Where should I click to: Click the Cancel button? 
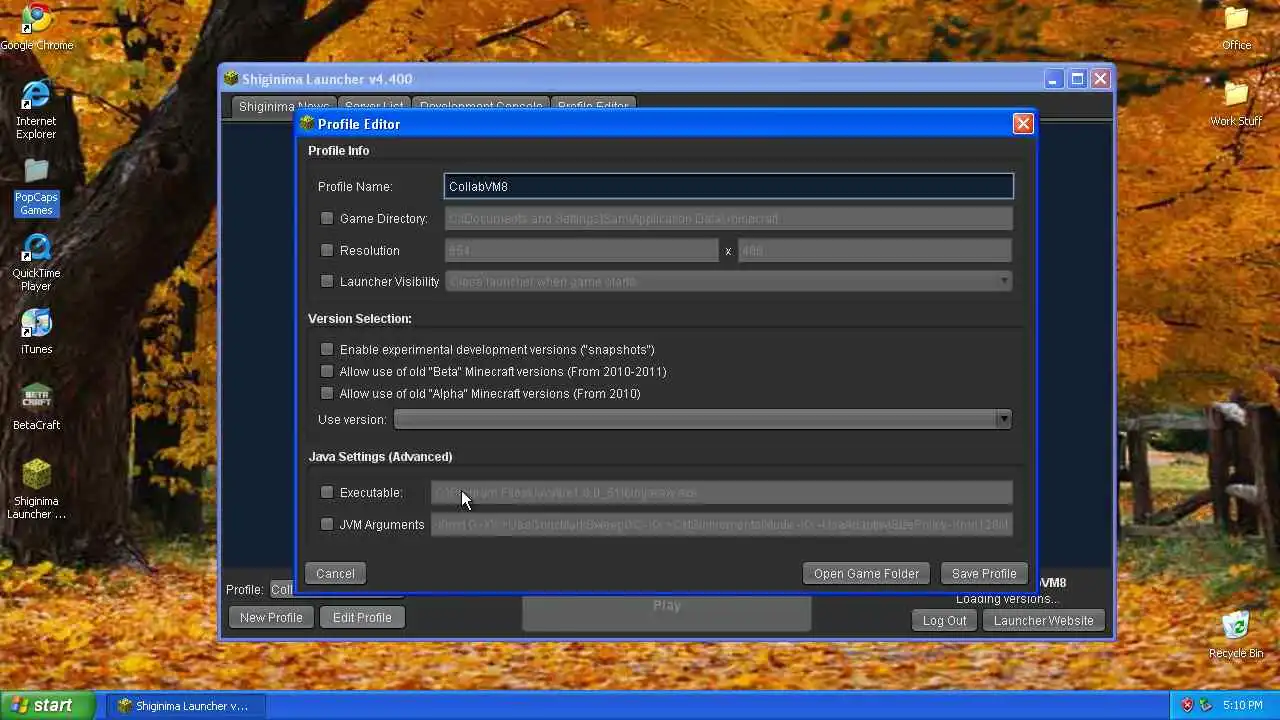tap(335, 573)
